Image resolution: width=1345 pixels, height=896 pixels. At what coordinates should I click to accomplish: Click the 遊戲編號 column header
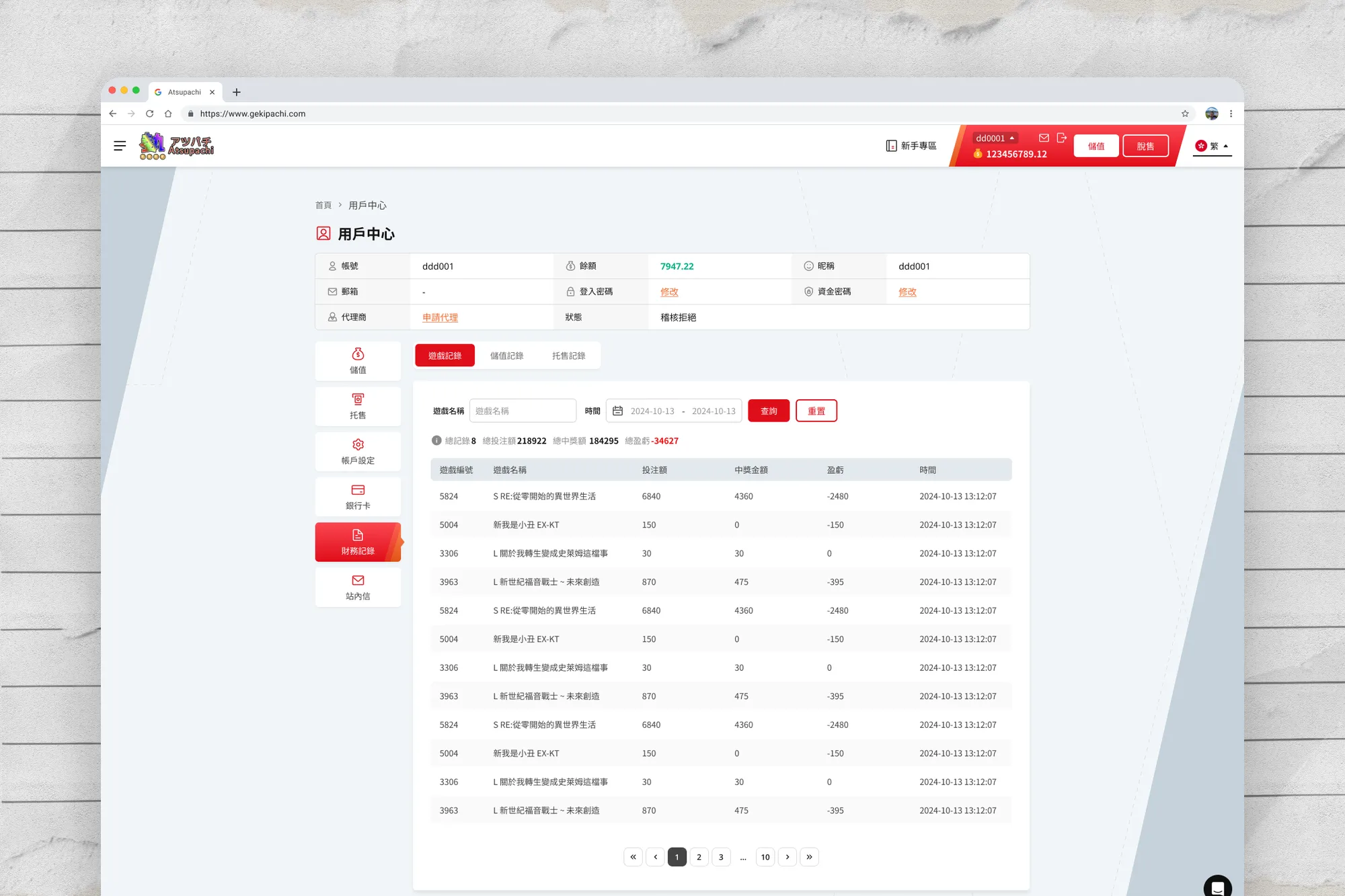click(456, 470)
